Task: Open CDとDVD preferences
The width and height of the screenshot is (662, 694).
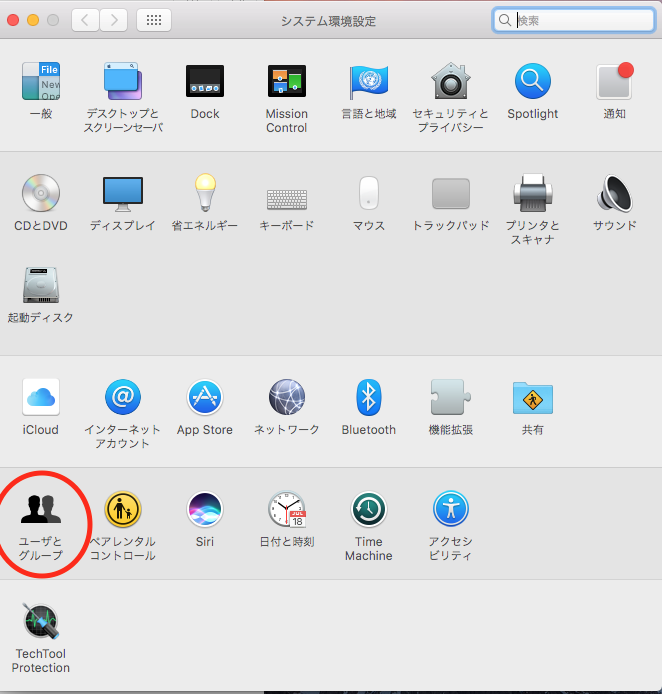Action: point(41,193)
